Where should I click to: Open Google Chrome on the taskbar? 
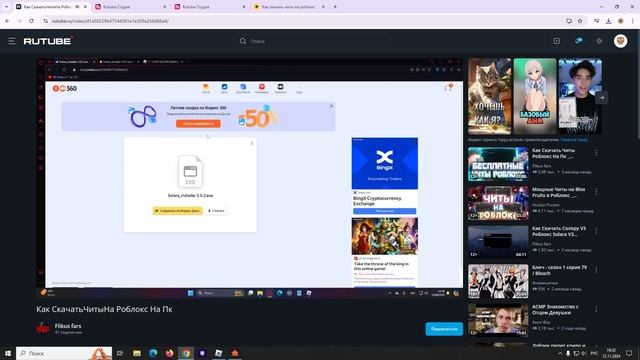(x=186, y=353)
